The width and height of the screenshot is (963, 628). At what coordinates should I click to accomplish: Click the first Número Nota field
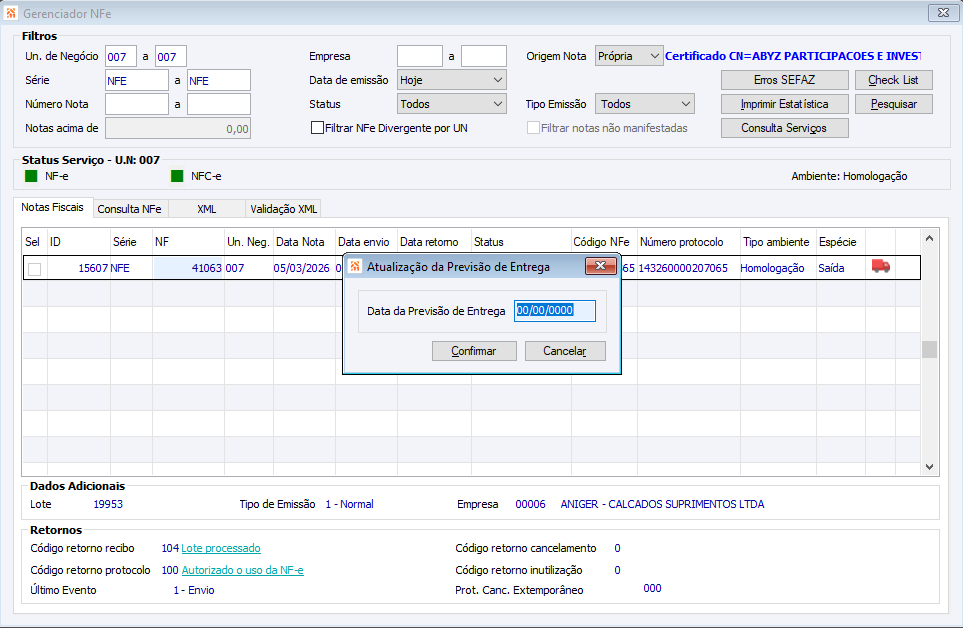pos(136,104)
